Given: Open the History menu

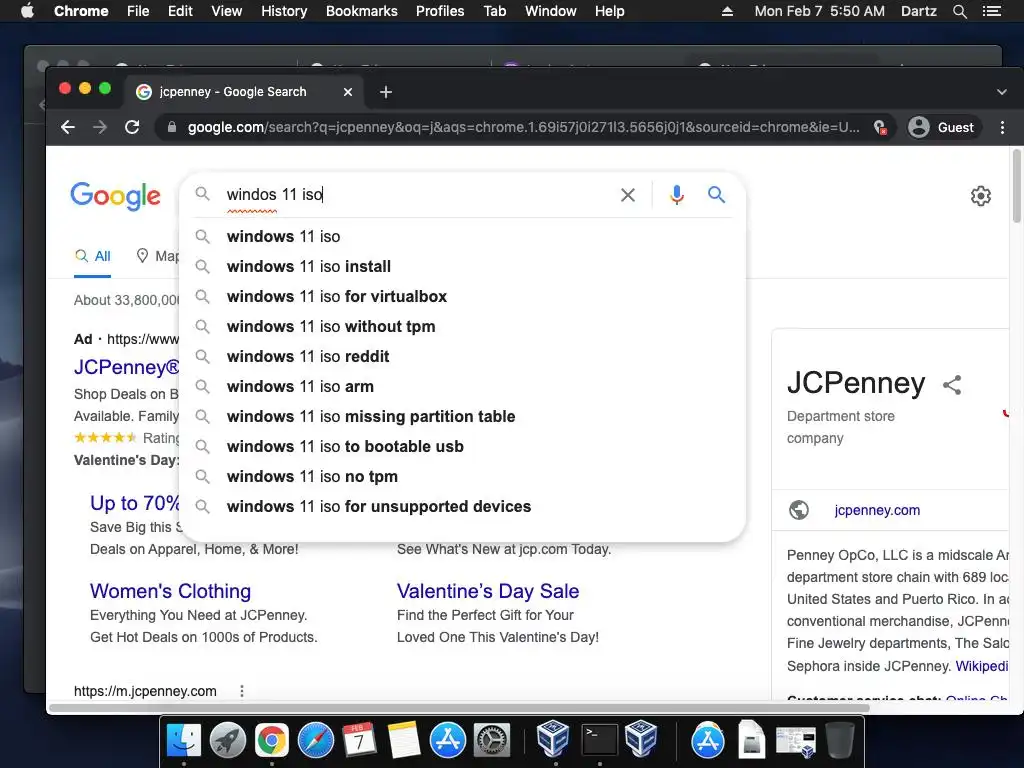Looking at the screenshot, I should [x=284, y=11].
